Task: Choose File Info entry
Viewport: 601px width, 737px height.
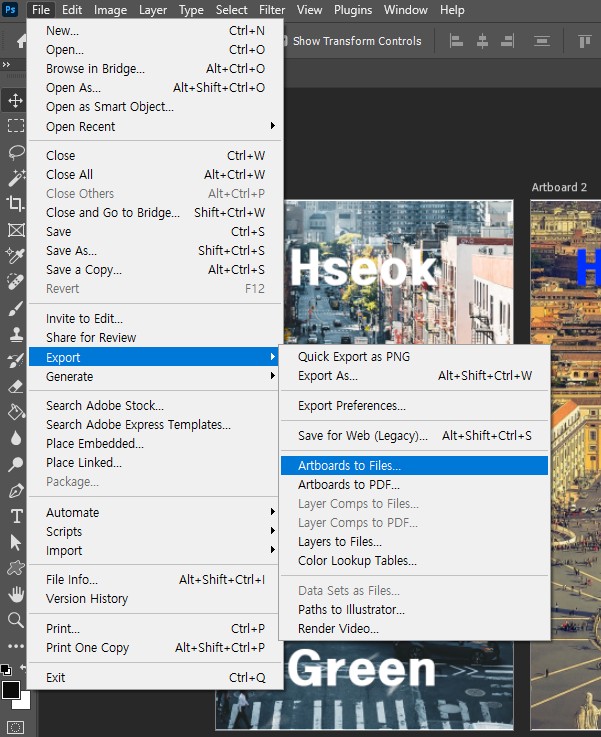Action: [154, 580]
